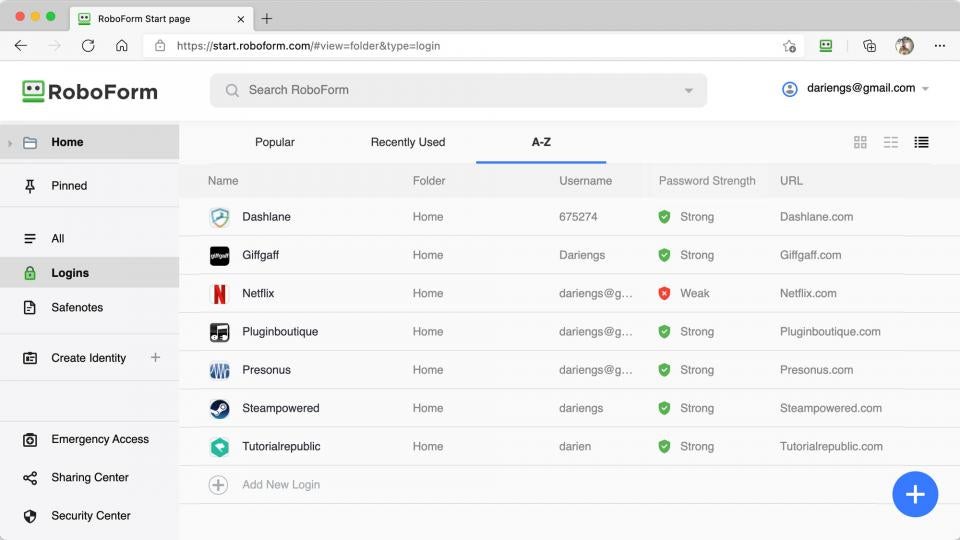Screen dimensions: 960x540
Task: Click the darien username in Tutorialrepublic row
Action: point(575,447)
